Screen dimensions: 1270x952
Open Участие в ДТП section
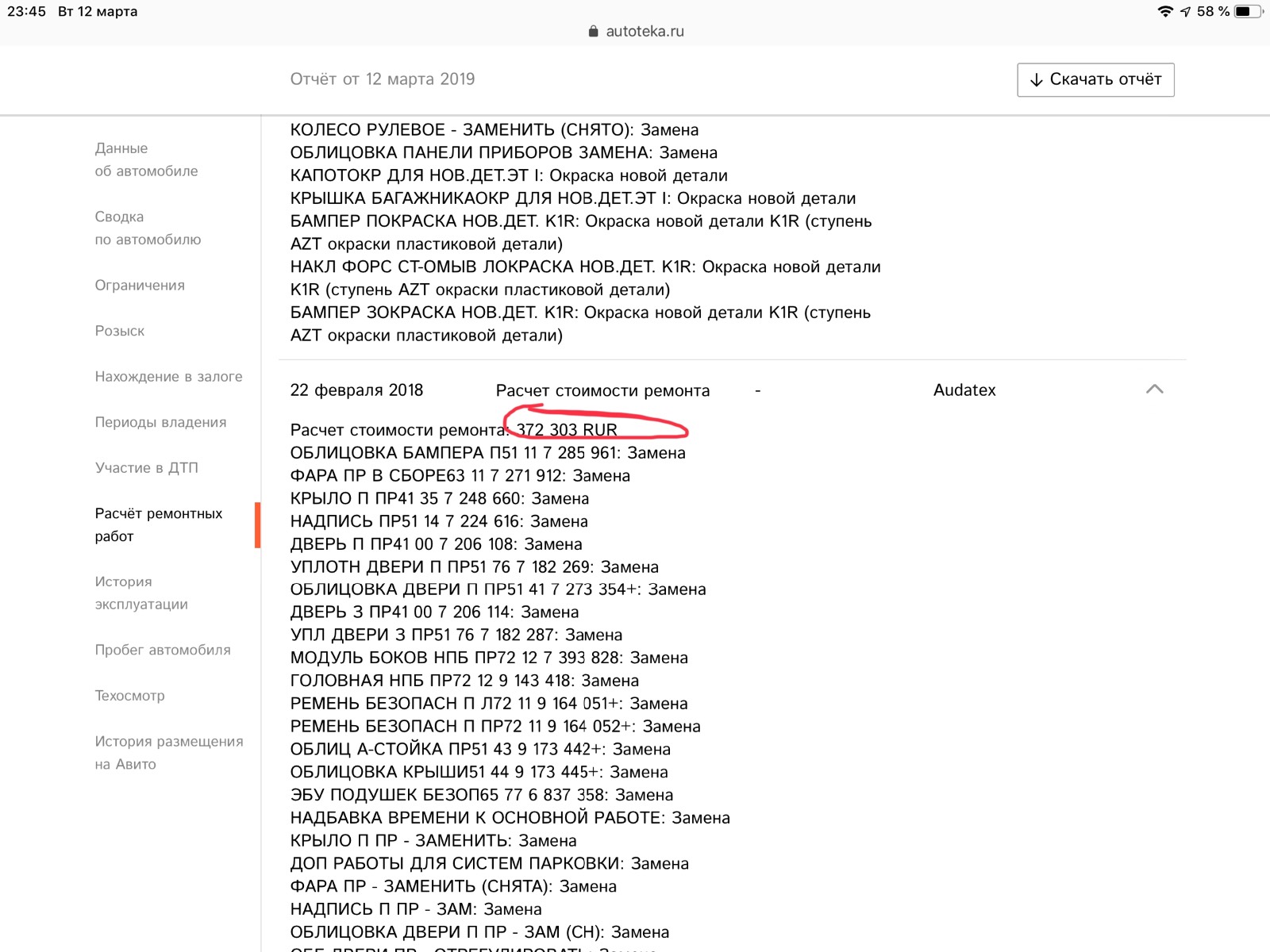146,468
